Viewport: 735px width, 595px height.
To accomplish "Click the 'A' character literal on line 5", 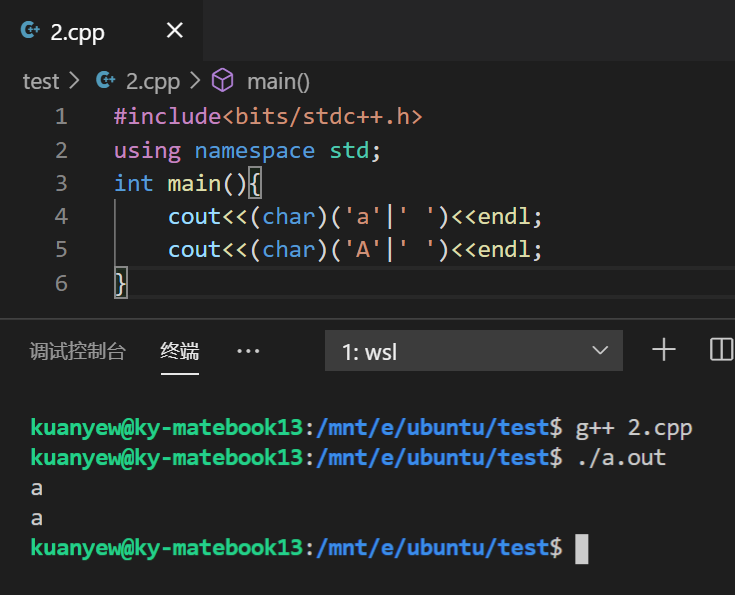I will click(x=362, y=250).
